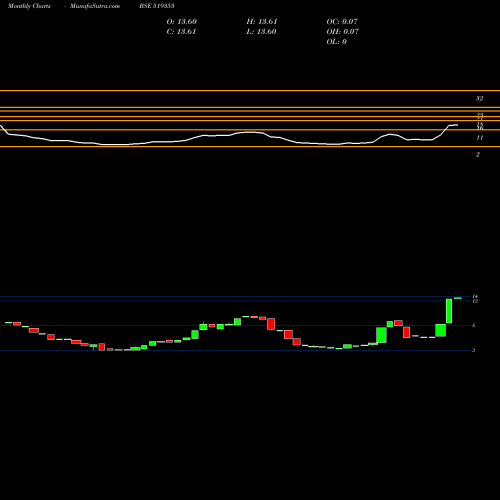Click the "OH: 0.07" value
The height and width of the screenshot is (500, 500).
click(x=343, y=32)
